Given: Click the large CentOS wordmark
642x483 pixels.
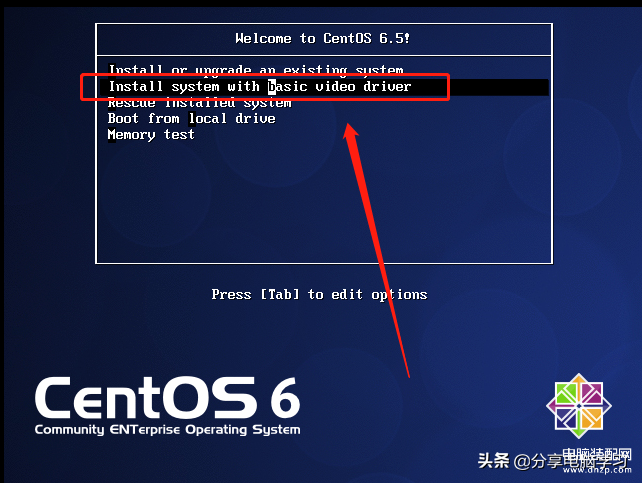Looking at the screenshot, I should click(x=146, y=397).
